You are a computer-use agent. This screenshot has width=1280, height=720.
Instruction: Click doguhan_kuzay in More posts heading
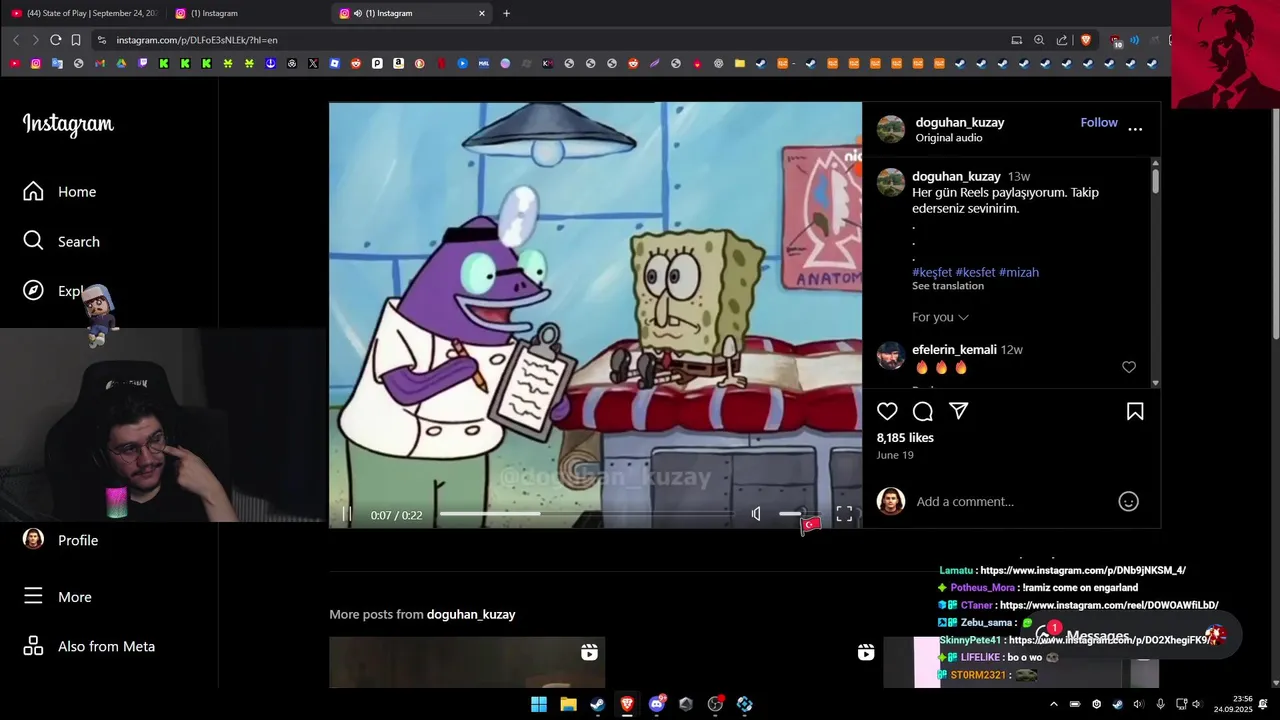[x=471, y=614]
